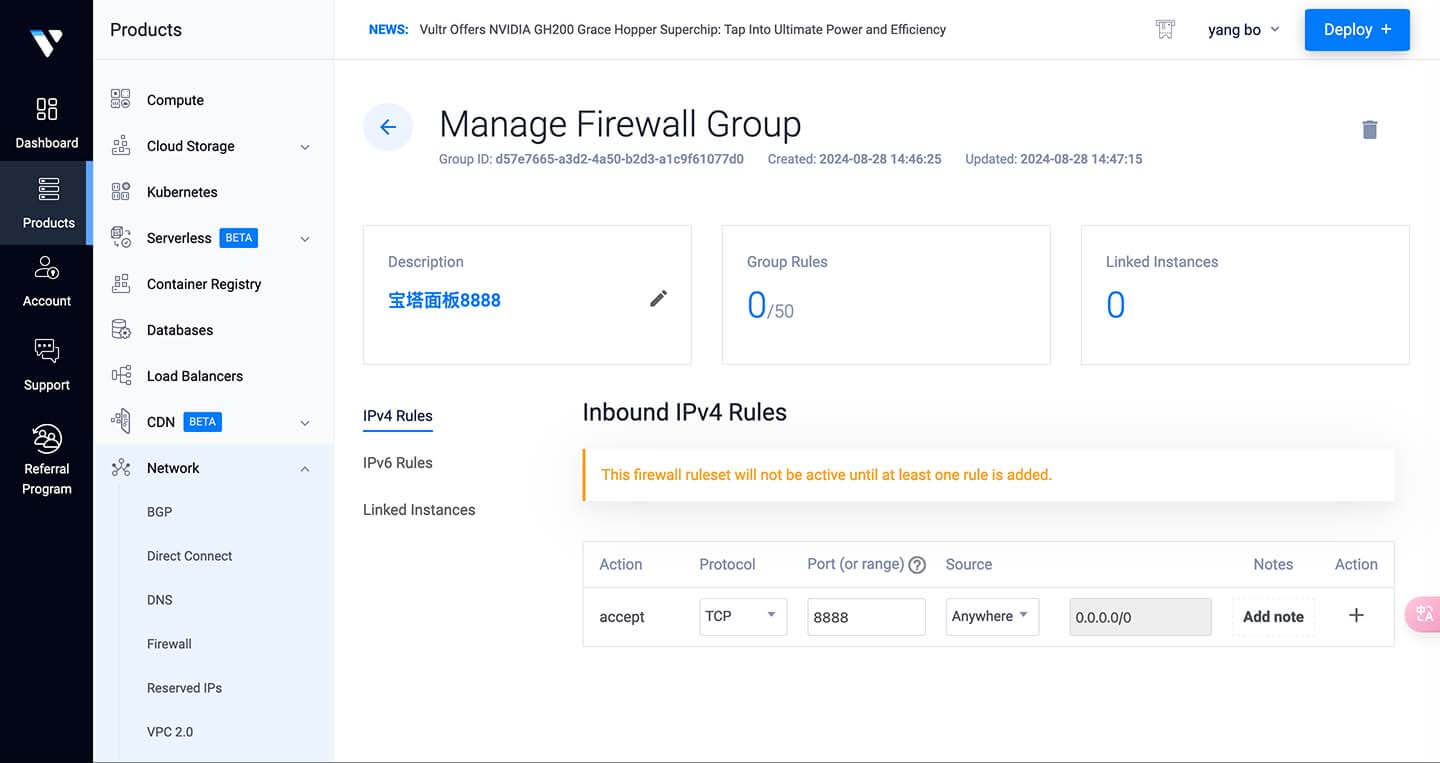The height and width of the screenshot is (763, 1440).
Task: Click the Load Balancers menu label
Action: (x=195, y=376)
